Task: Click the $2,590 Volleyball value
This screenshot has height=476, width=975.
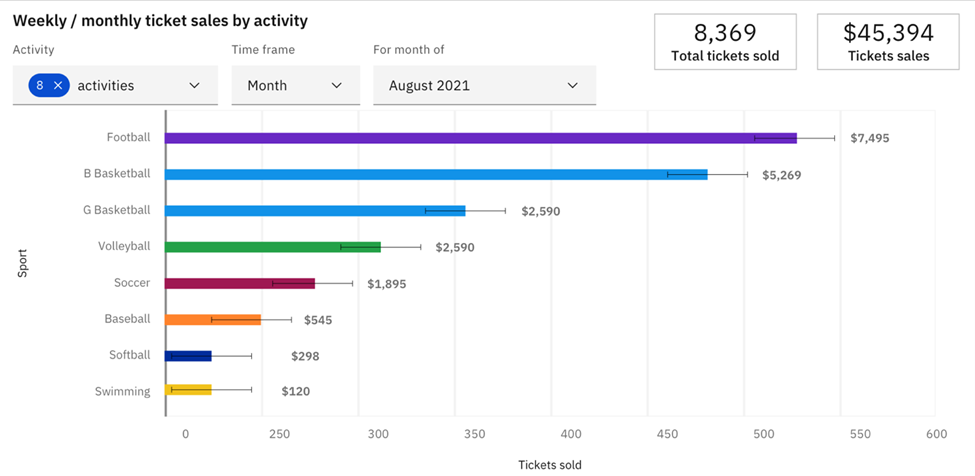Action: pos(455,247)
